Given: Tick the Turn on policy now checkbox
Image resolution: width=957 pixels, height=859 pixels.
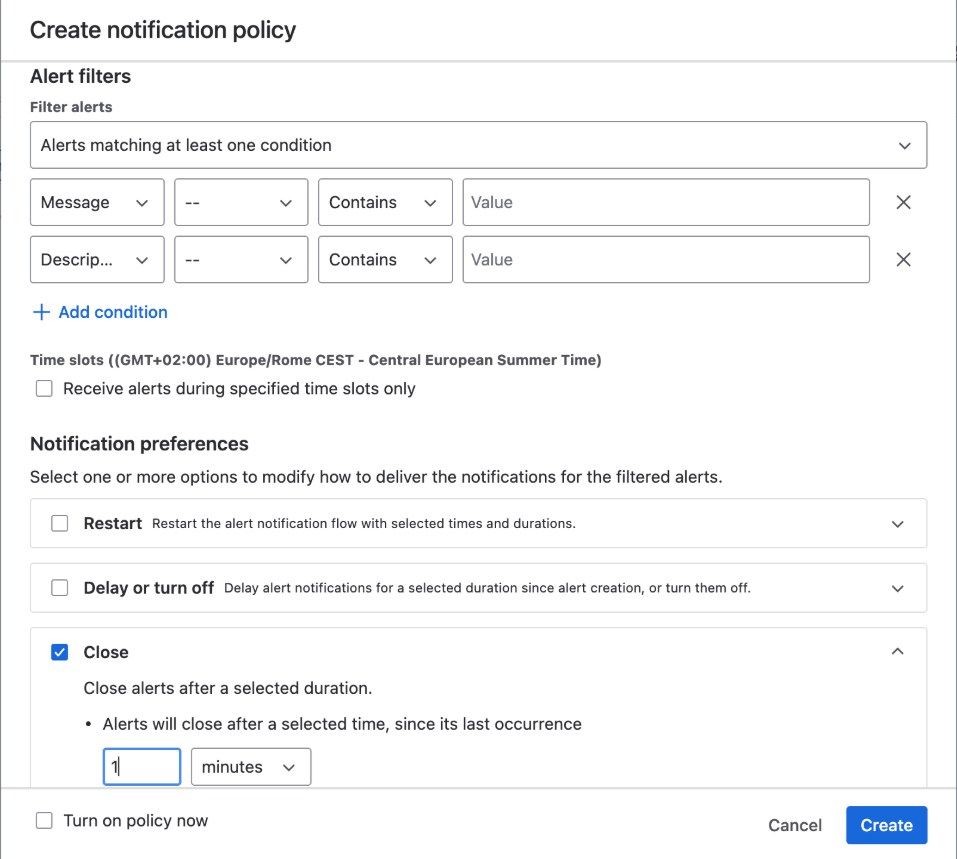Looking at the screenshot, I should [44, 821].
